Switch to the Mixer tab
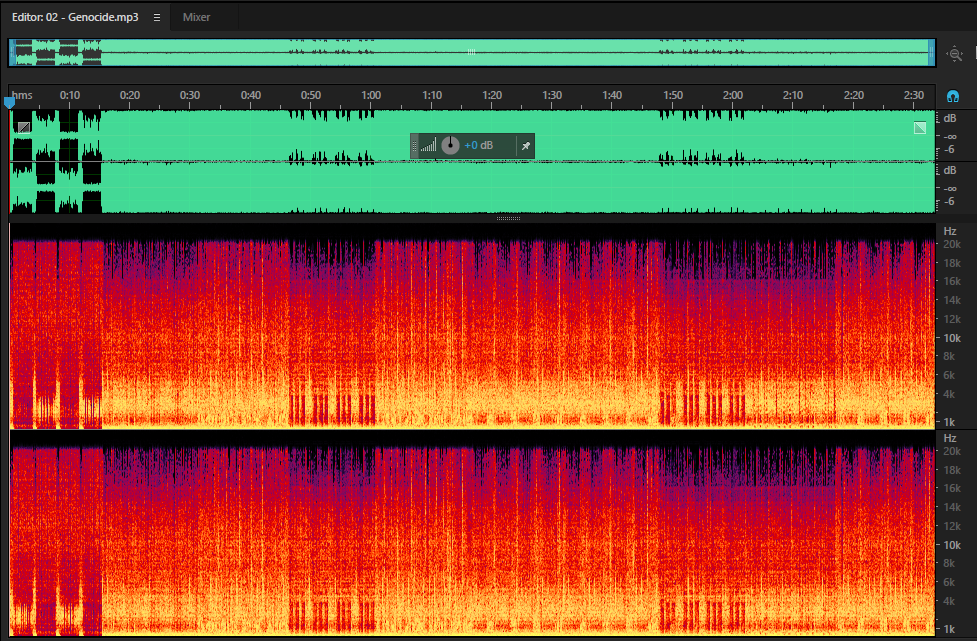977x641 pixels. [x=196, y=17]
